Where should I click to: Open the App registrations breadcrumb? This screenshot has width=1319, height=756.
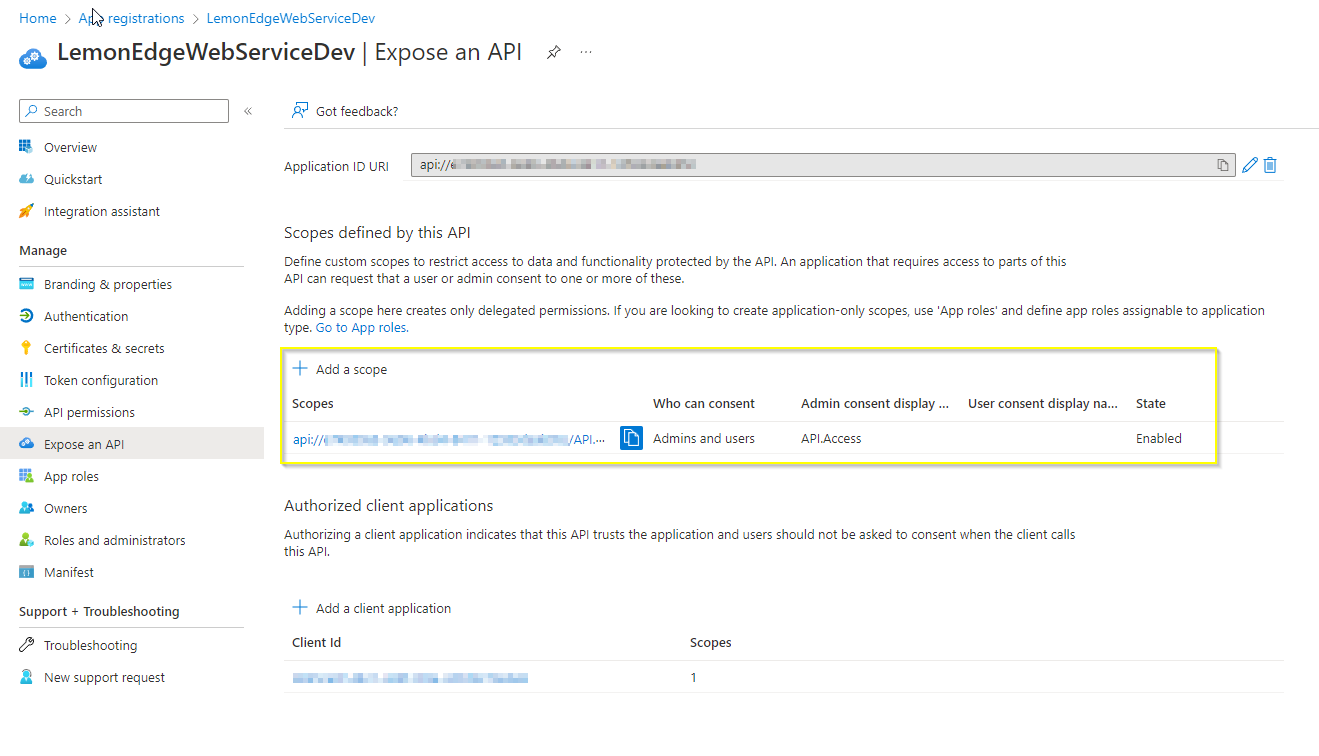(131, 17)
